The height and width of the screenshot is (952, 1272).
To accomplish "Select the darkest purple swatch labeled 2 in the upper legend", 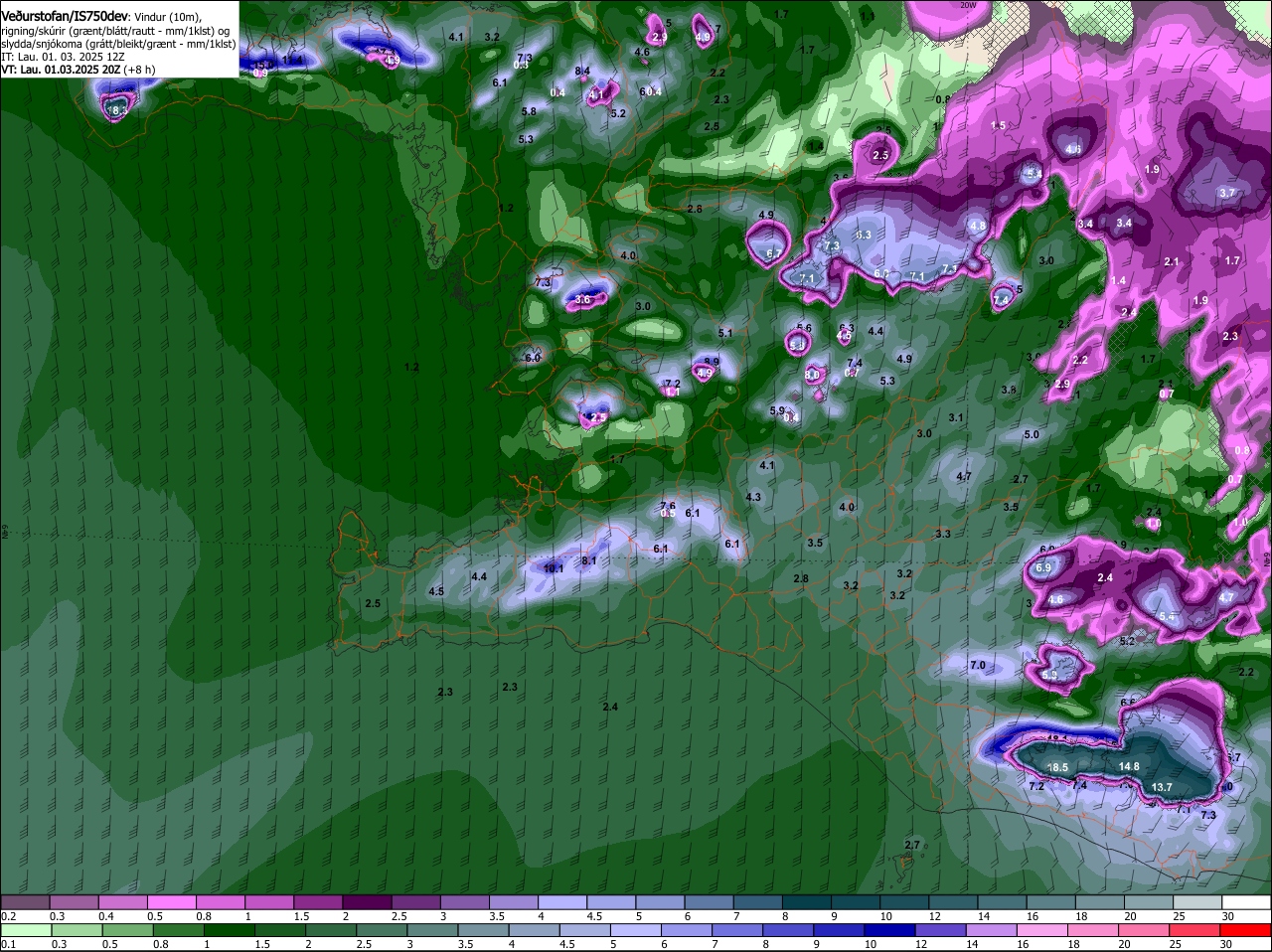I will 369,902.
